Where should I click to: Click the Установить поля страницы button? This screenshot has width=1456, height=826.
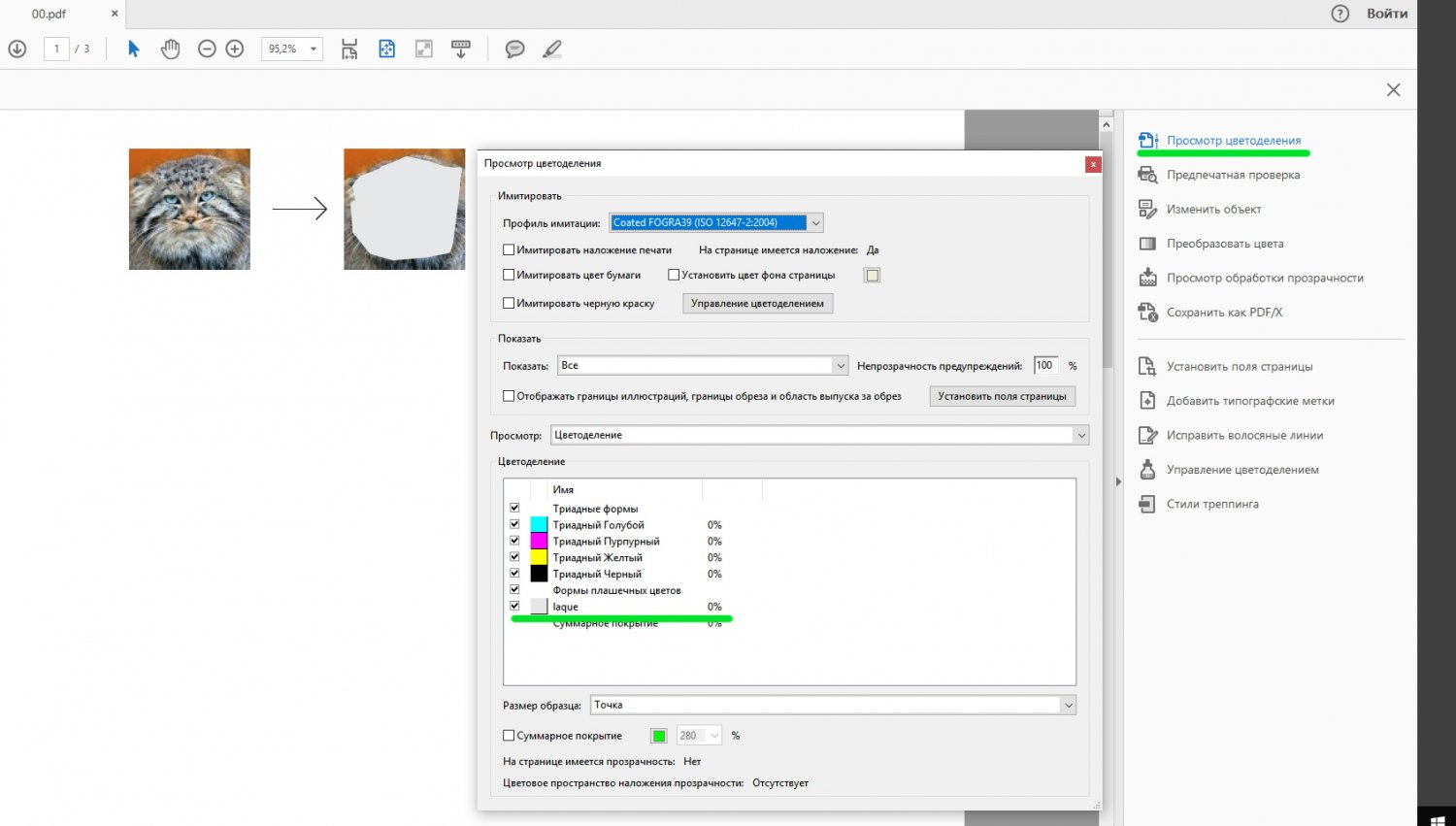tap(1002, 396)
